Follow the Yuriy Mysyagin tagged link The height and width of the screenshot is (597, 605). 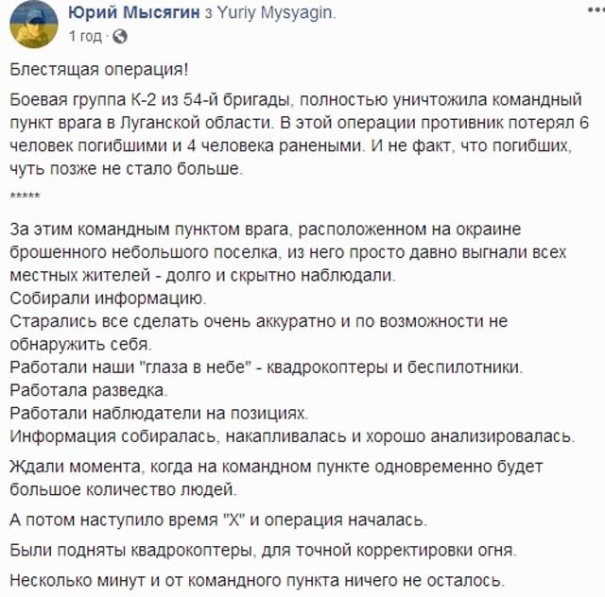(x=277, y=13)
